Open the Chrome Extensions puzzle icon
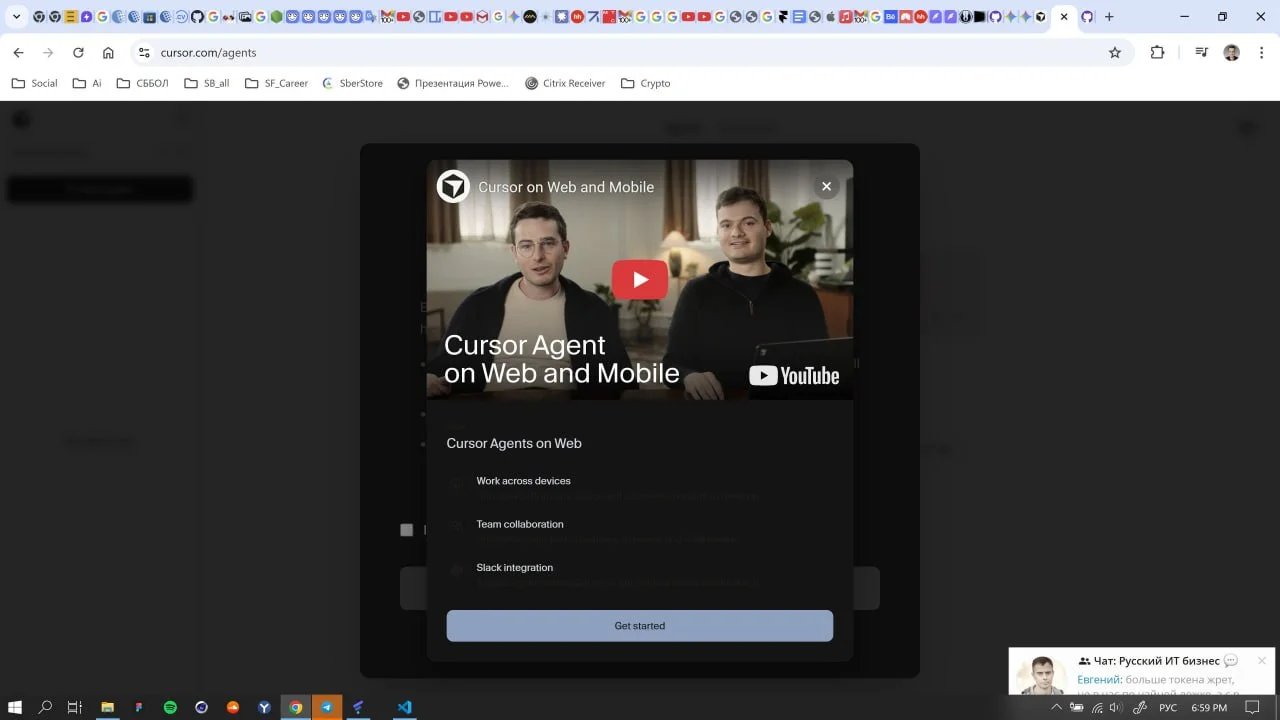 coord(1157,53)
